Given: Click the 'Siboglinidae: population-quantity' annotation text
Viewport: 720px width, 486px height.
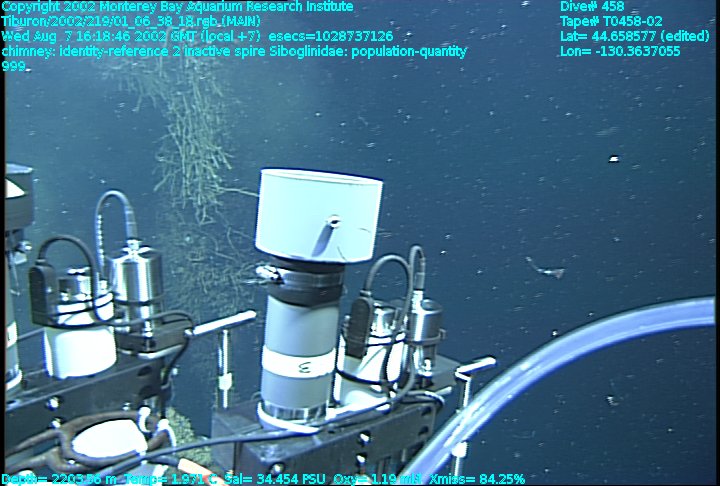Looking at the screenshot, I should pos(368,51).
